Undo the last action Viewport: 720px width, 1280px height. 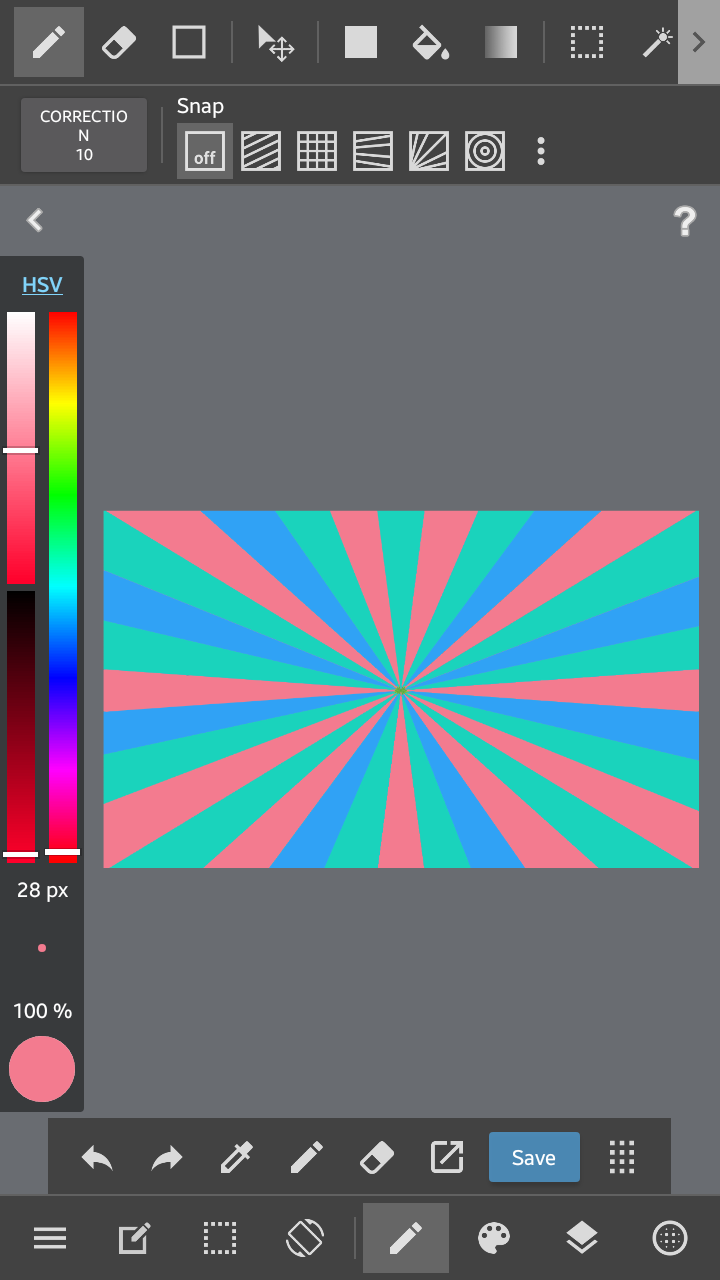(x=97, y=1158)
